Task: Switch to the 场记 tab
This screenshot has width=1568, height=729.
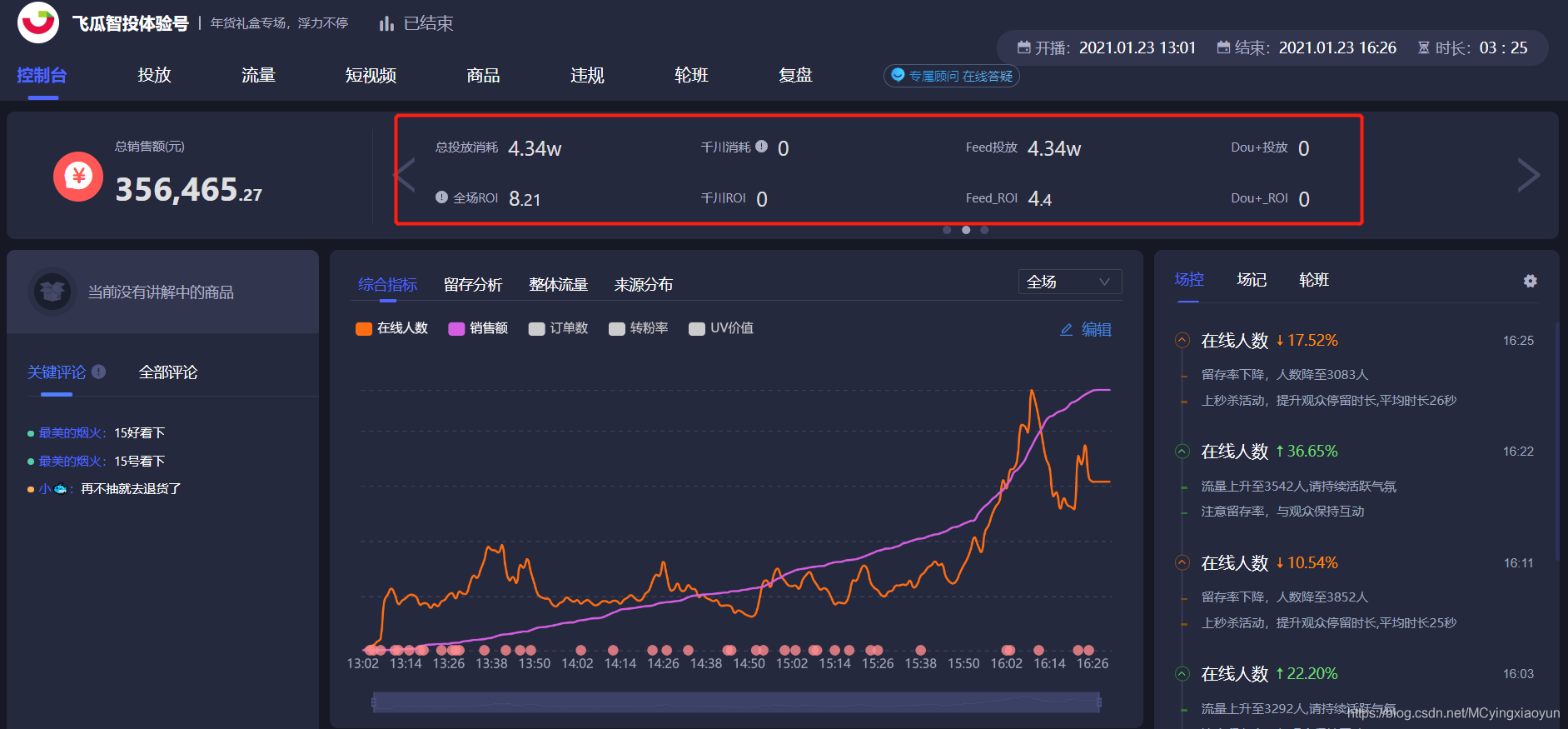Action: click(x=1252, y=280)
